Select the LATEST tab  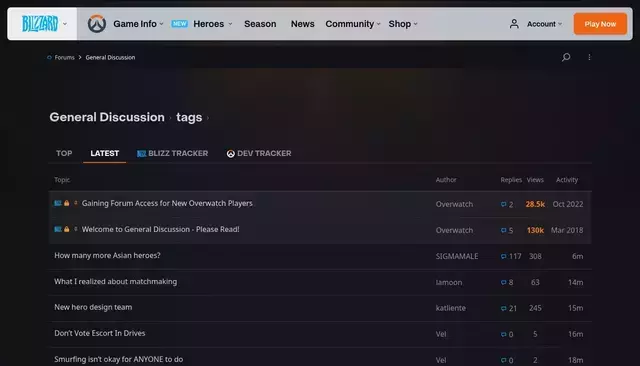click(104, 153)
